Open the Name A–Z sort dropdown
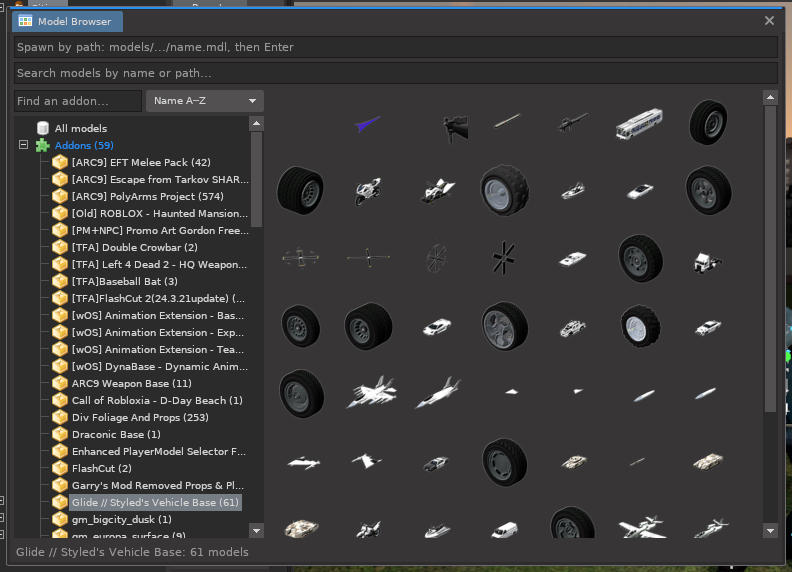Image resolution: width=792 pixels, height=572 pixels. point(205,101)
